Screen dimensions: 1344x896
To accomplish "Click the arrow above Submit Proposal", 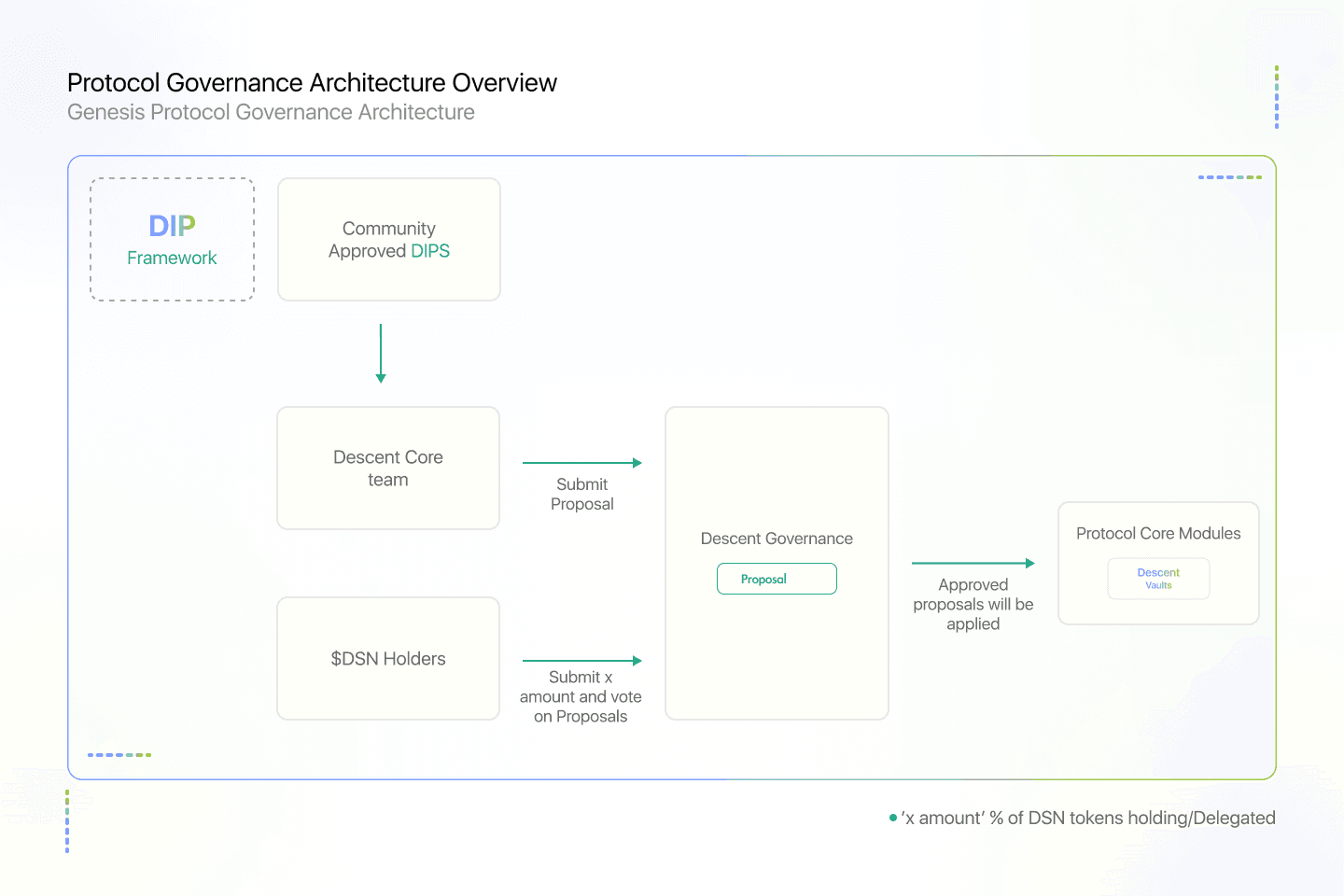I will 581,463.
